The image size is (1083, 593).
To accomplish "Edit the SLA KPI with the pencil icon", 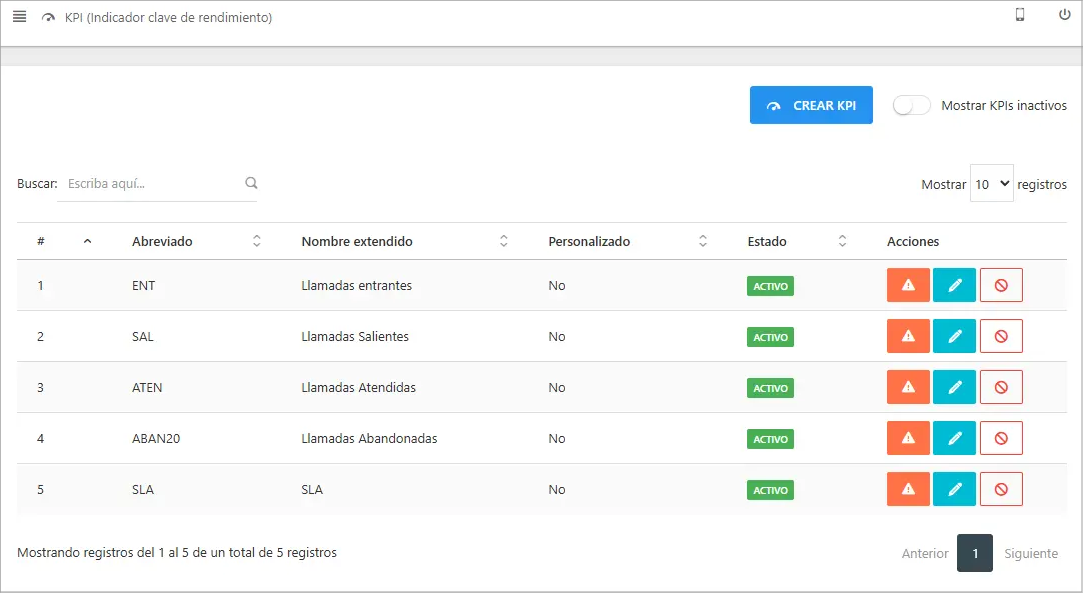I will point(954,489).
